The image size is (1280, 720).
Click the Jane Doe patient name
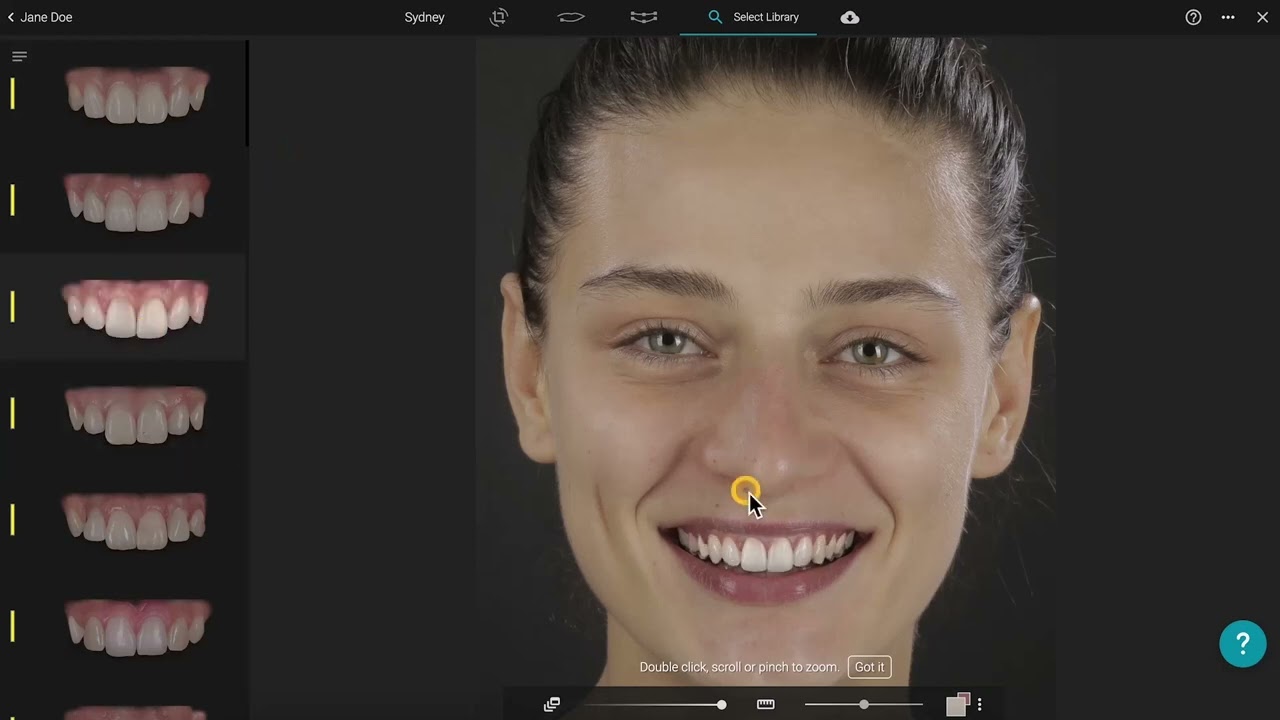tap(46, 17)
